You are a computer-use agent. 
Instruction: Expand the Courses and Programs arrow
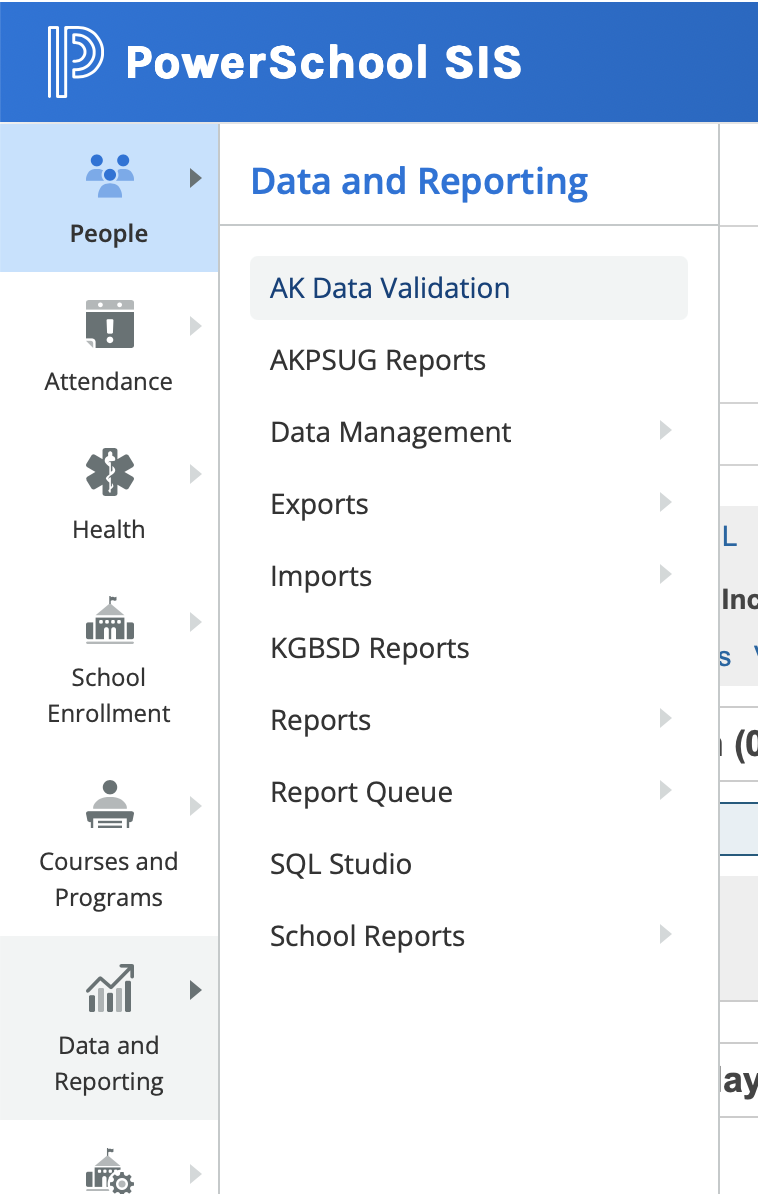pyautogui.click(x=196, y=806)
